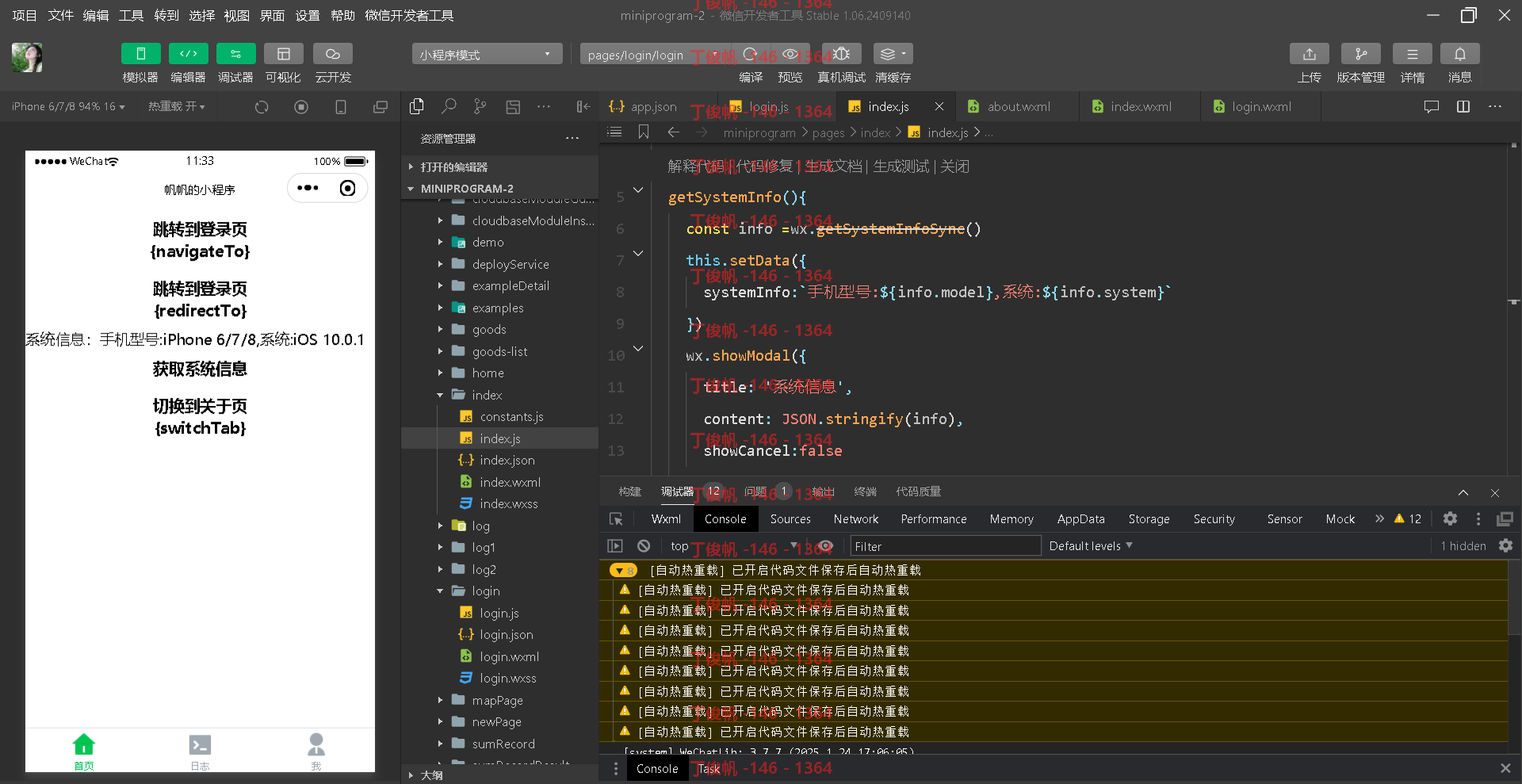Open the explorer files icon
This screenshot has height=784, width=1522.
point(417,106)
